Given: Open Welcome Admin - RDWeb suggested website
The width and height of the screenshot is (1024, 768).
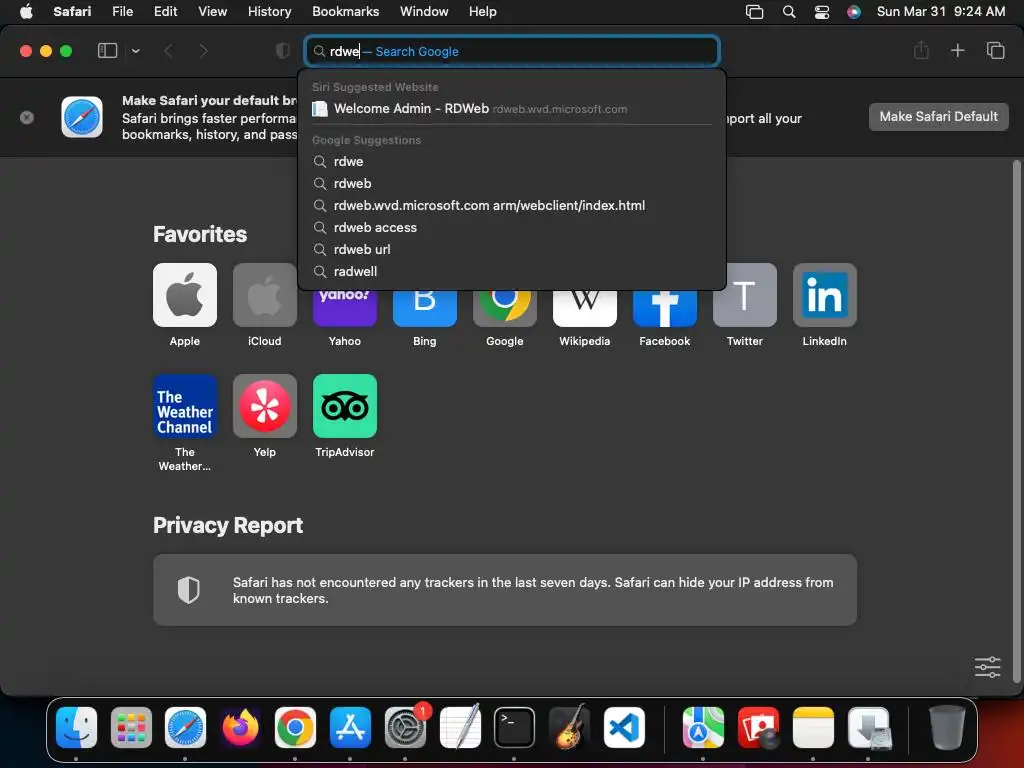Looking at the screenshot, I should pos(512,108).
